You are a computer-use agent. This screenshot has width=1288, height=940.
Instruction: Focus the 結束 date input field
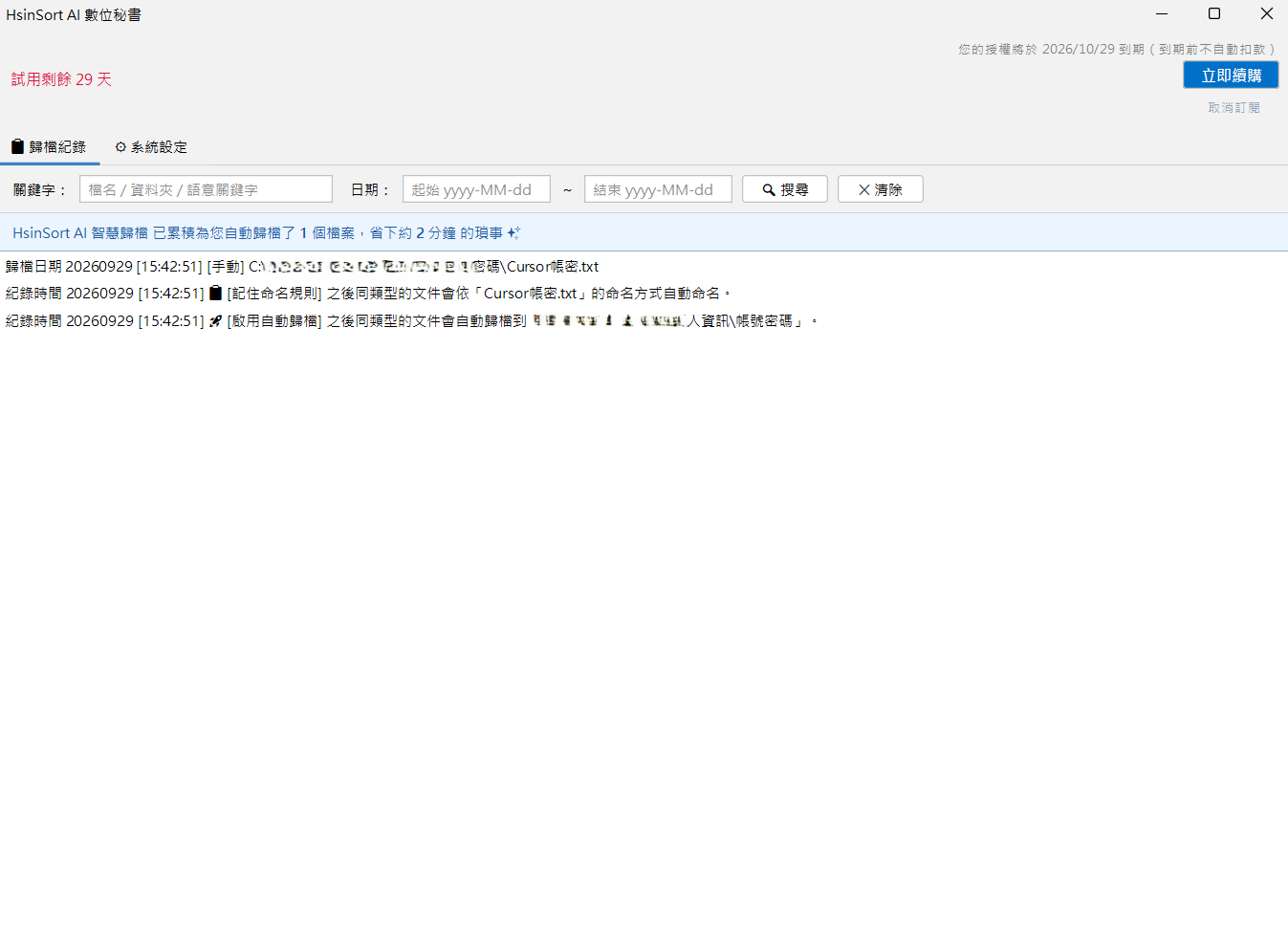[658, 189]
